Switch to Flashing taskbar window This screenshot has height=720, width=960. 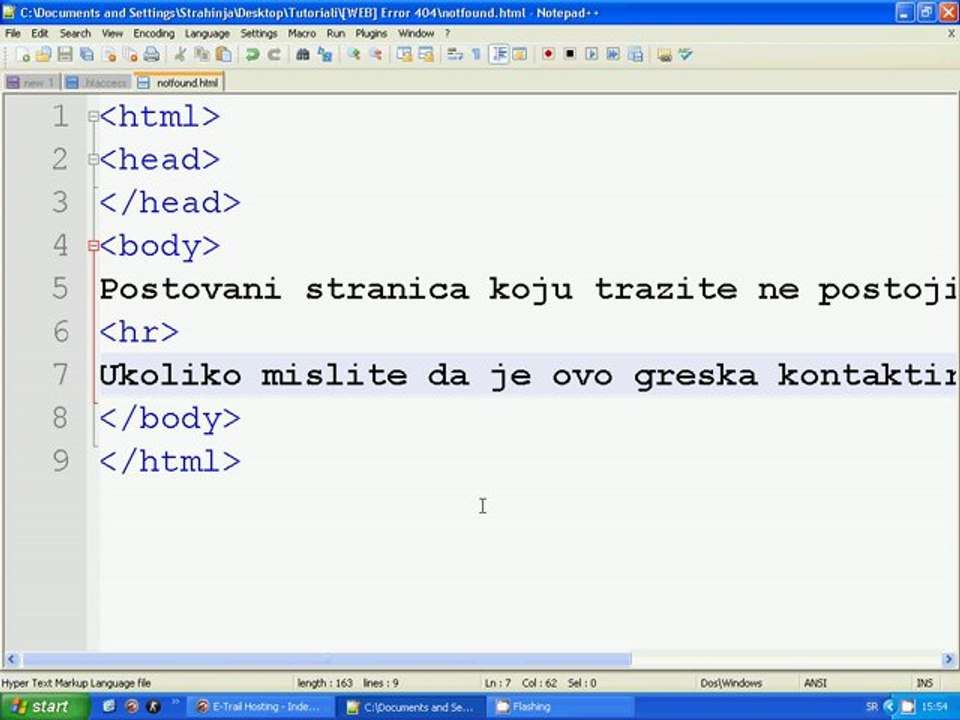point(560,707)
